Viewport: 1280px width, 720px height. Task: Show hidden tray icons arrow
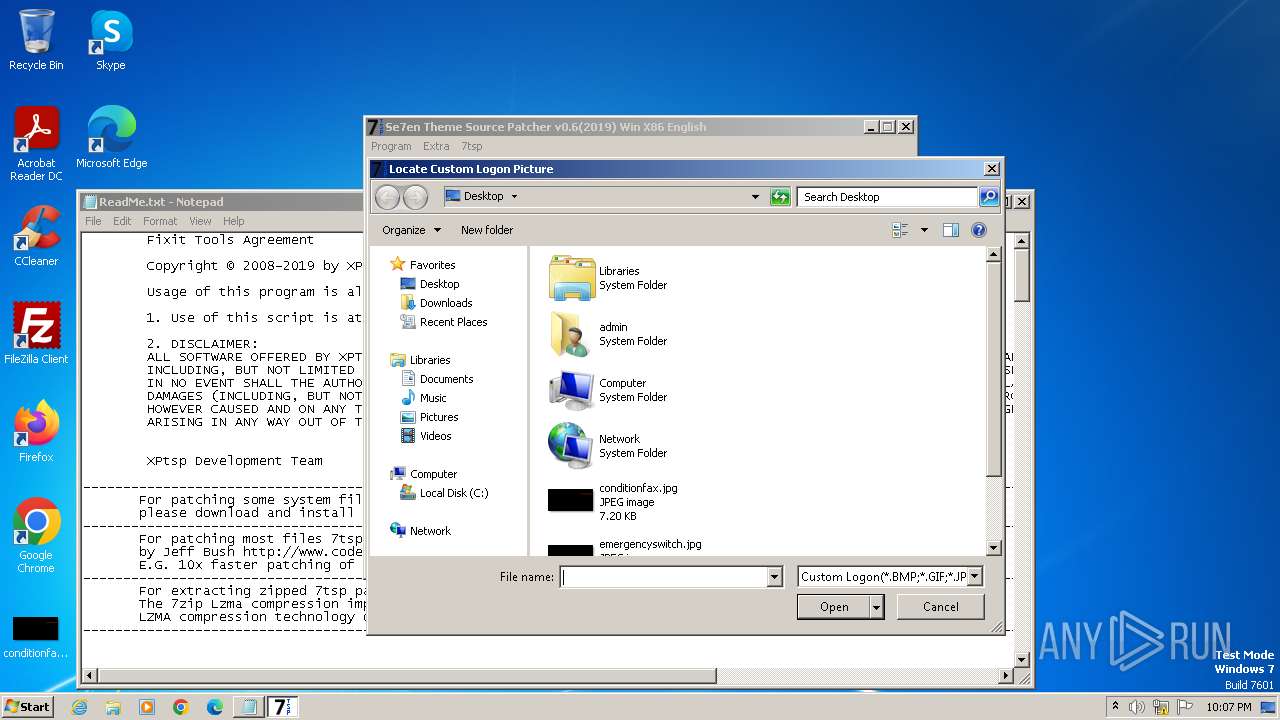(1115, 707)
